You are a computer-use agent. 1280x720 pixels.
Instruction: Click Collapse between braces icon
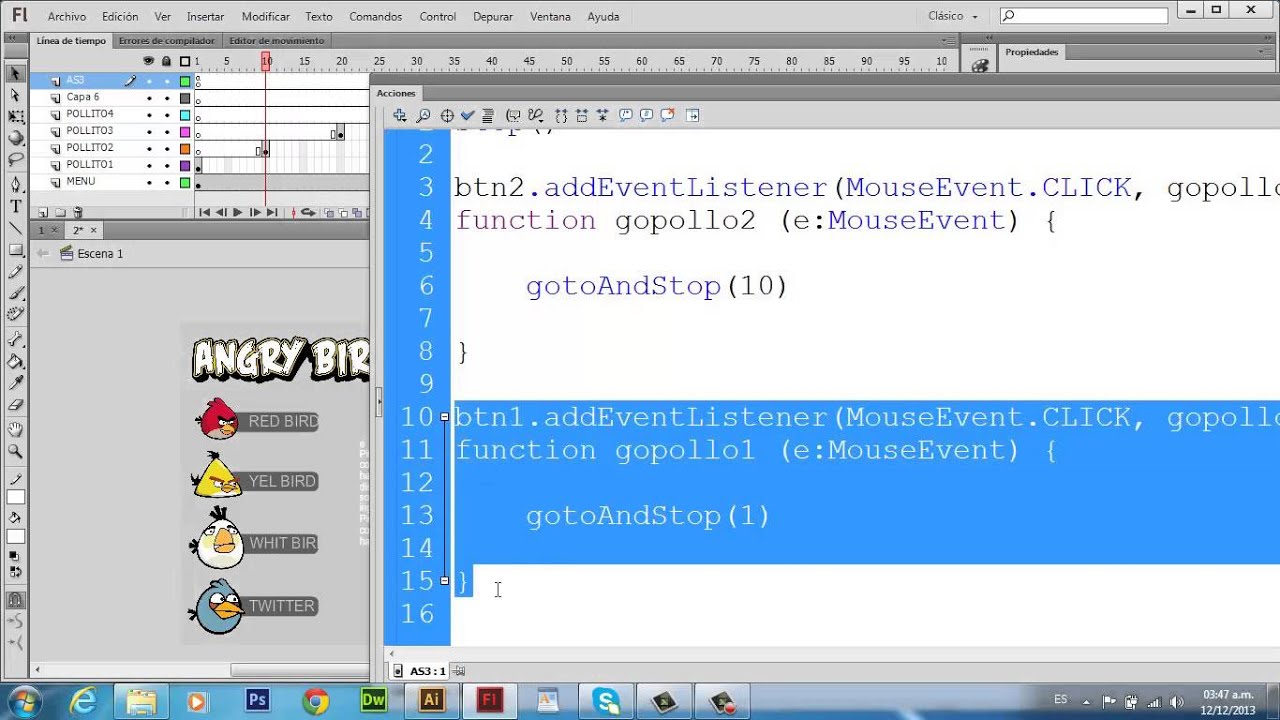561,115
